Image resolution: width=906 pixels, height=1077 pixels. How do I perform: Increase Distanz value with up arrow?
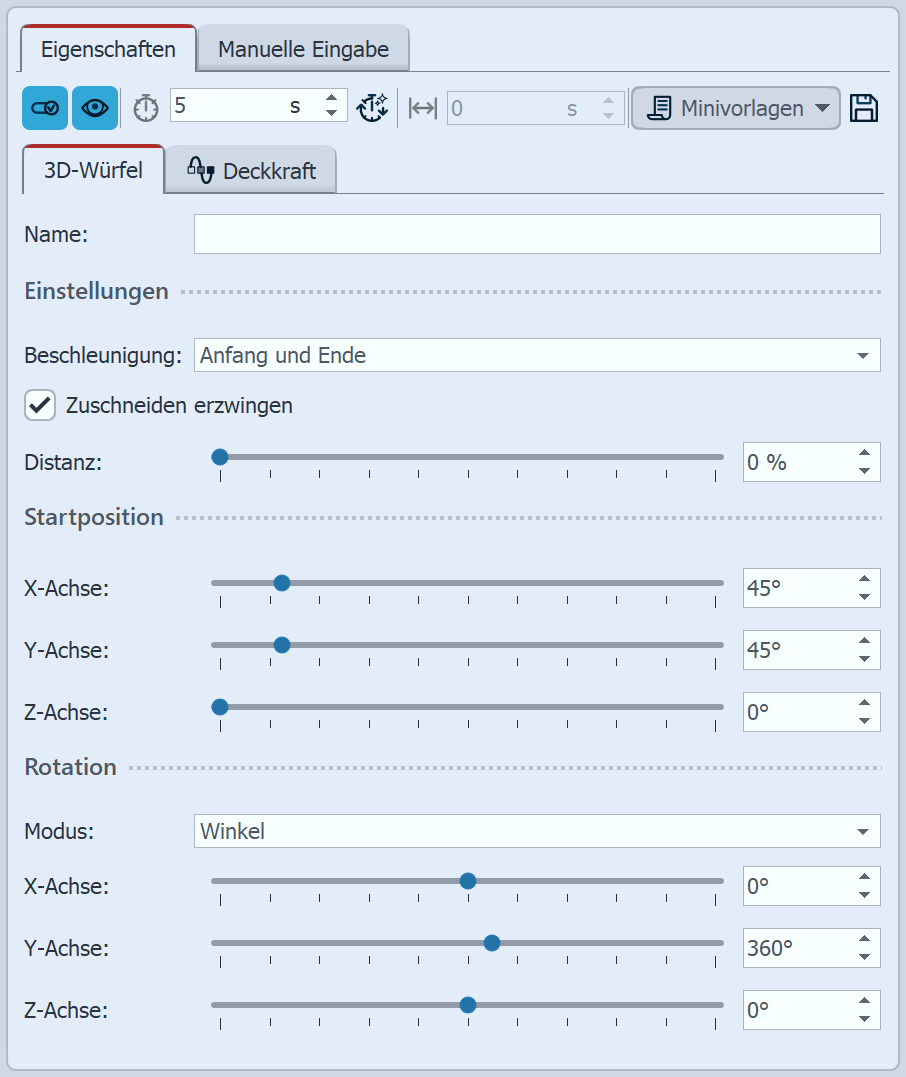click(864, 453)
